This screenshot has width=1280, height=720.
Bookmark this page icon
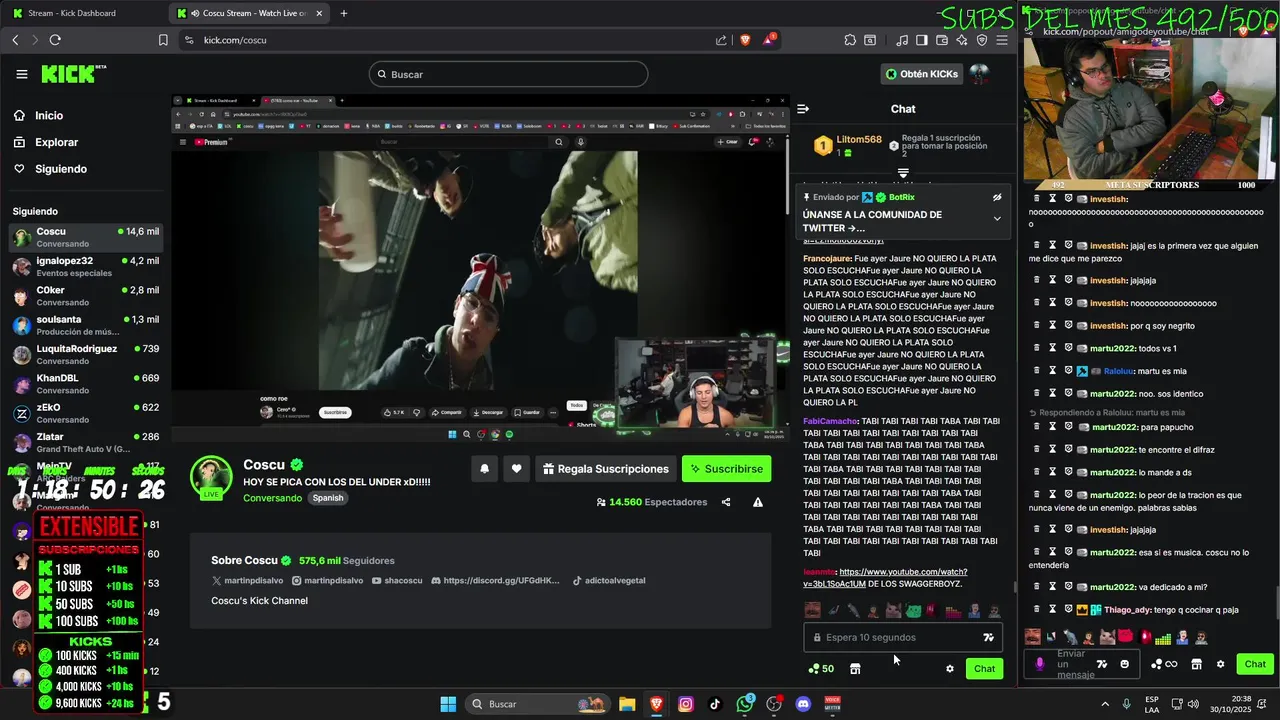163,40
